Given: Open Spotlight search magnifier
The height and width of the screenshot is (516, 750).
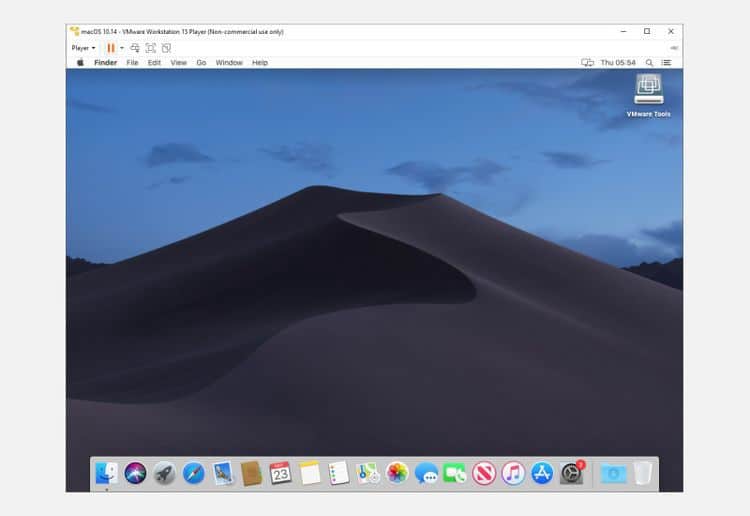Looking at the screenshot, I should (x=649, y=63).
